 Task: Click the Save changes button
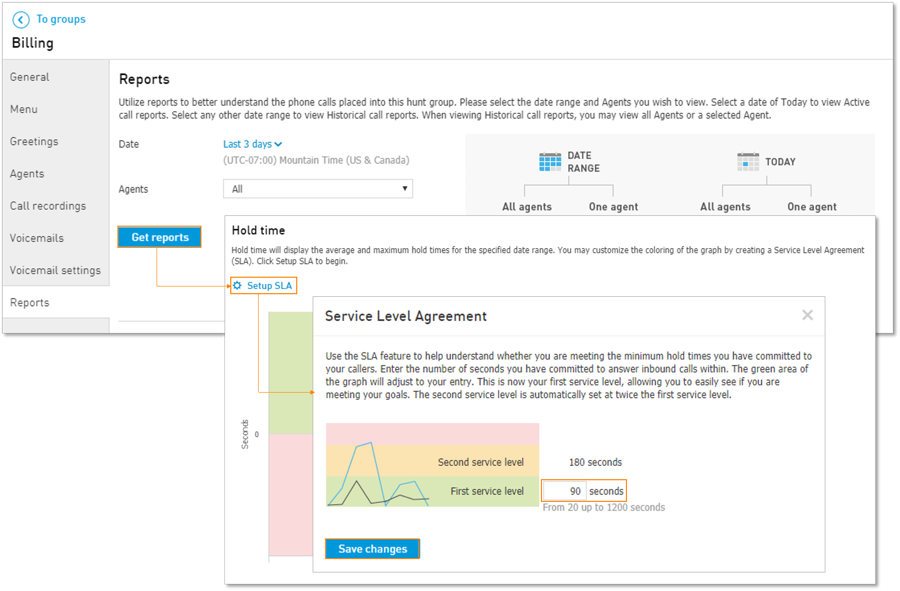pyautogui.click(x=373, y=549)
